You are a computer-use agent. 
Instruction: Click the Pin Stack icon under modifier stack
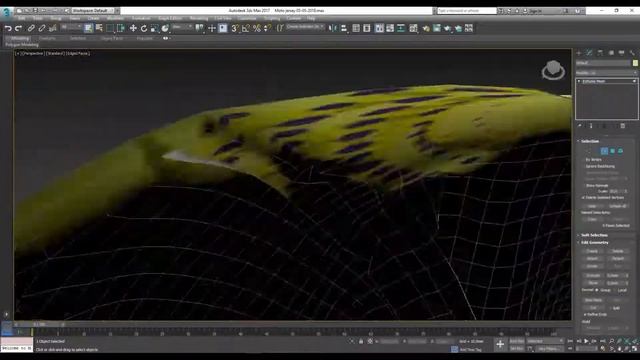[580, 126]
